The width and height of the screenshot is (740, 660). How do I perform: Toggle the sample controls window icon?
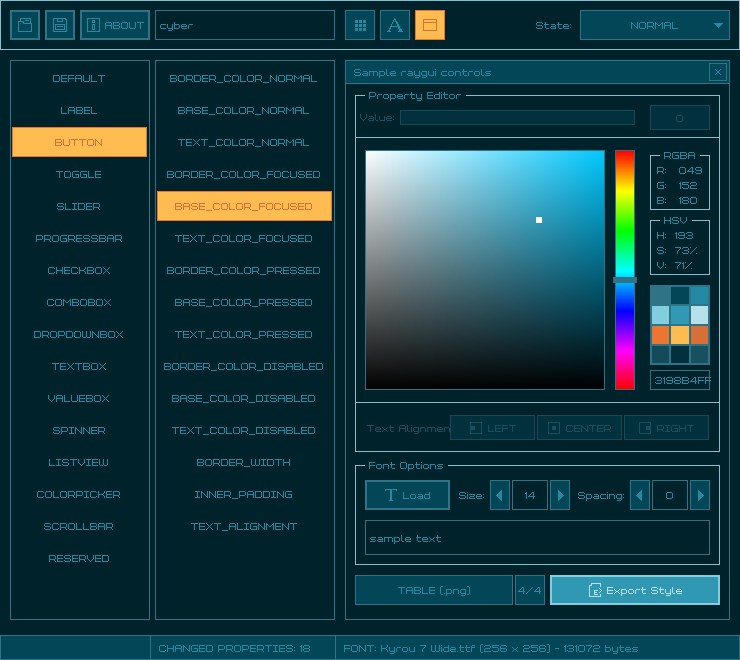tap(430, 25)
